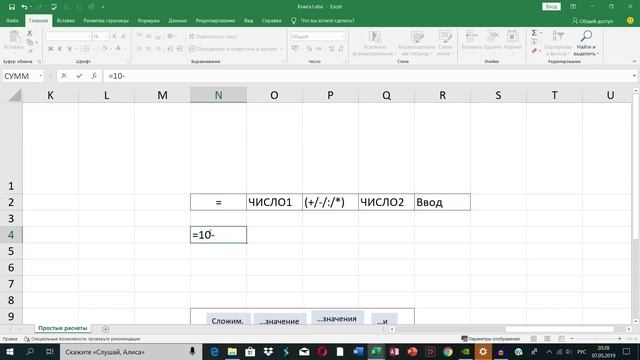Confirm the formula with checkmark button
Viewport: 640px width, 360px height.
pos(79,76)
